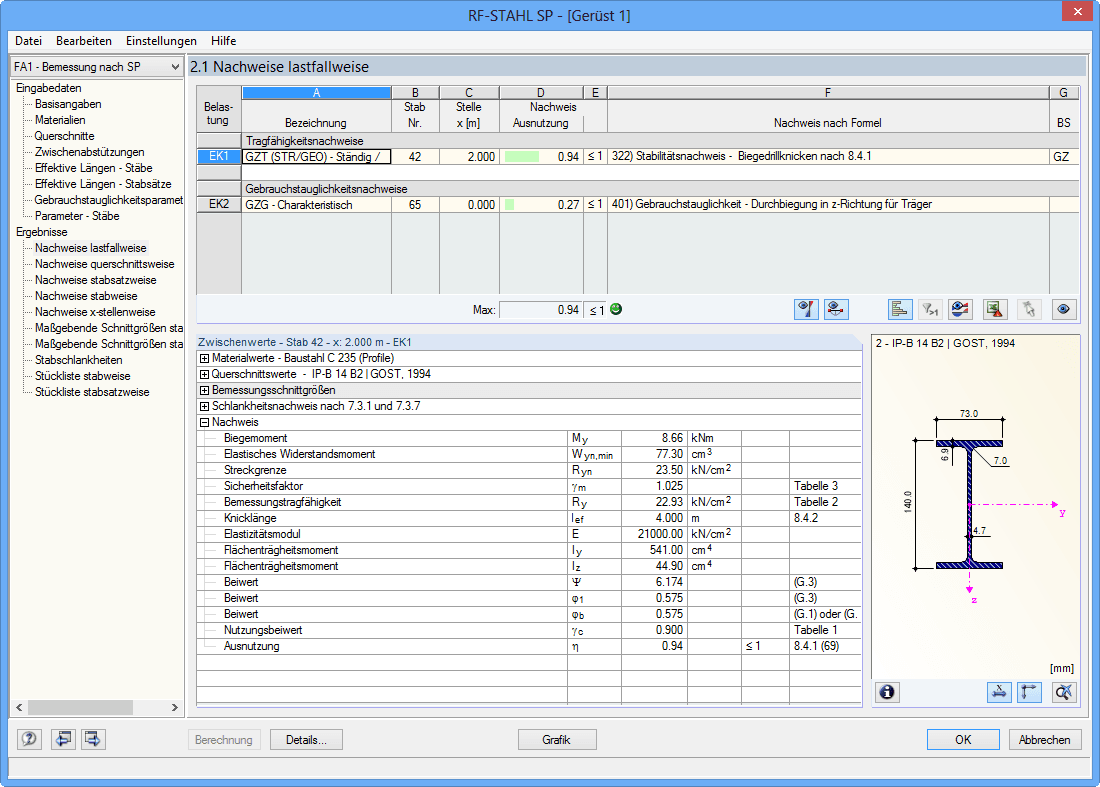Screen dimensions: 1100x787
Task: Select Effektive Längen - Stäbe
Action: point(93,168)
